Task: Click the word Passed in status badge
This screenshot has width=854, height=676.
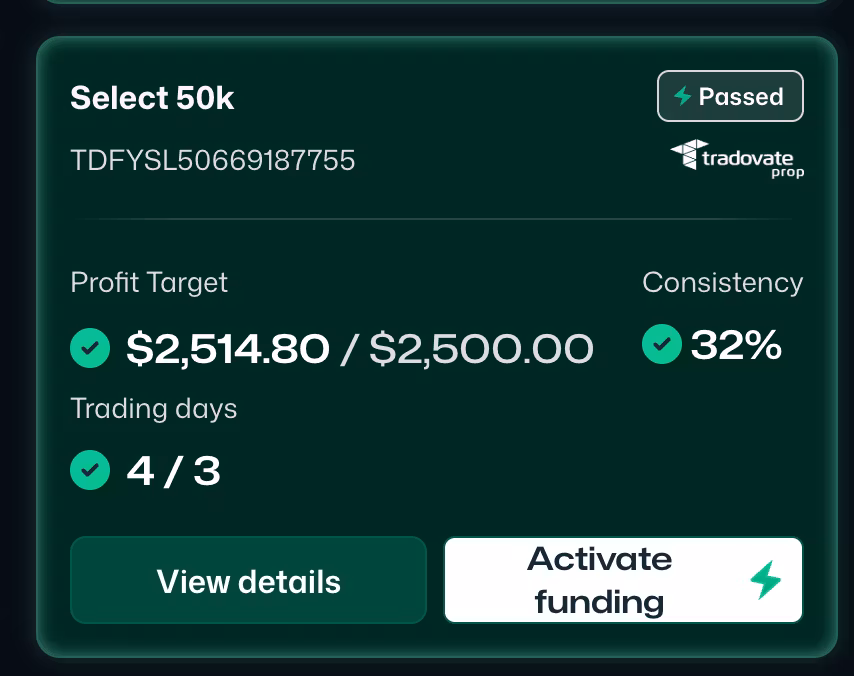Action: click(x=741, y=96)
